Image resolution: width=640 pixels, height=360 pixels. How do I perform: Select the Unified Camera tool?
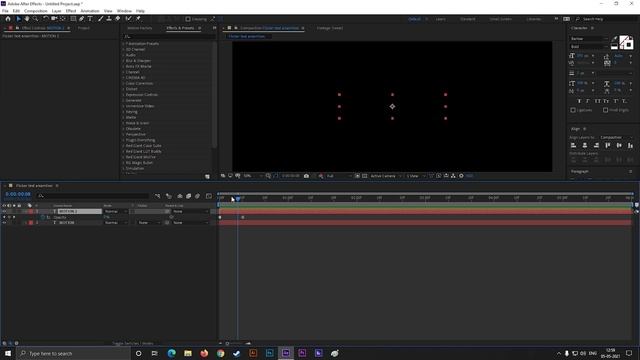pos(54,19)
